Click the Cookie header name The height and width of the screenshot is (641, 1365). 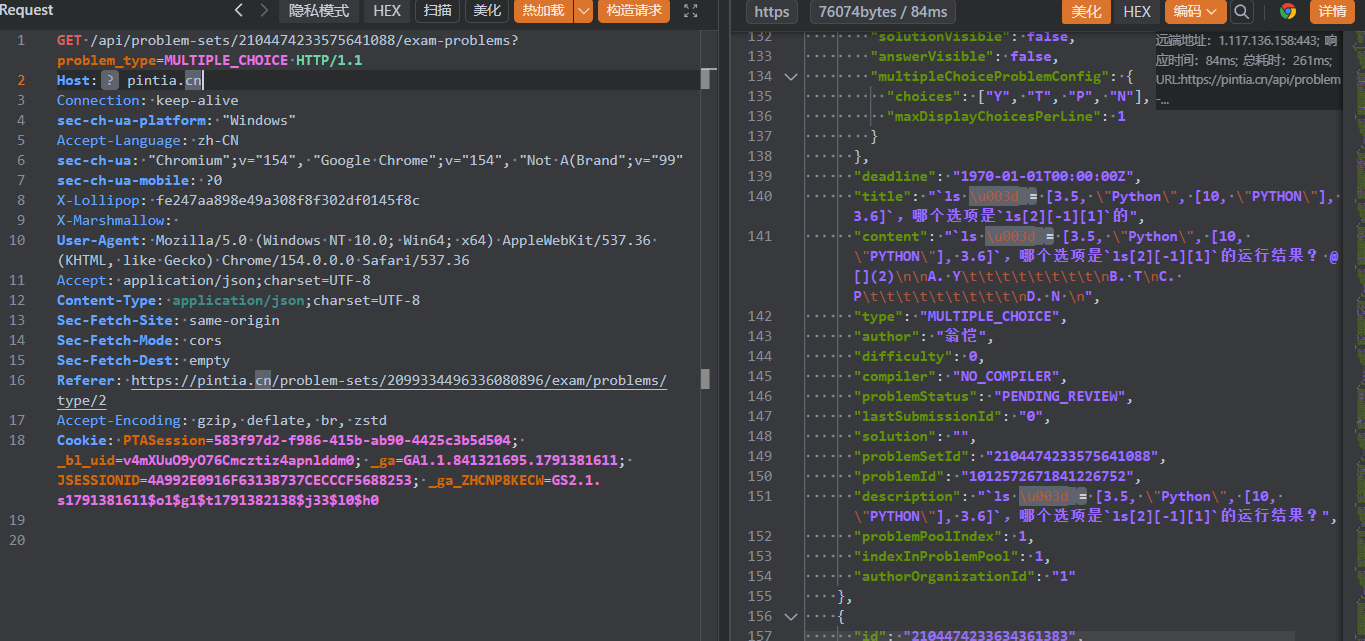coord(83,441)
